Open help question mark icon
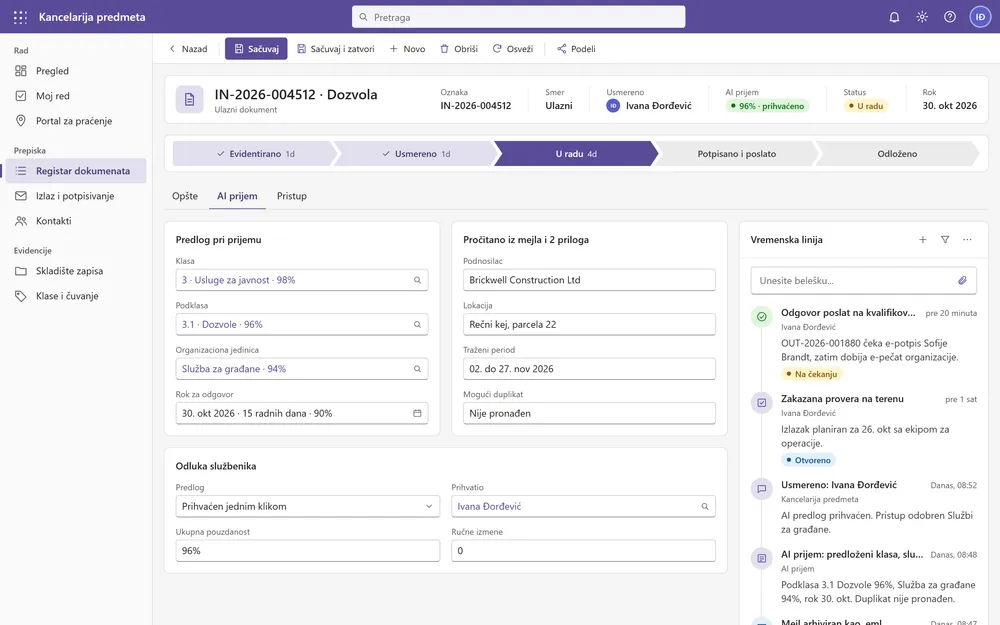1000x625 pixels. [x=950, y=17]
